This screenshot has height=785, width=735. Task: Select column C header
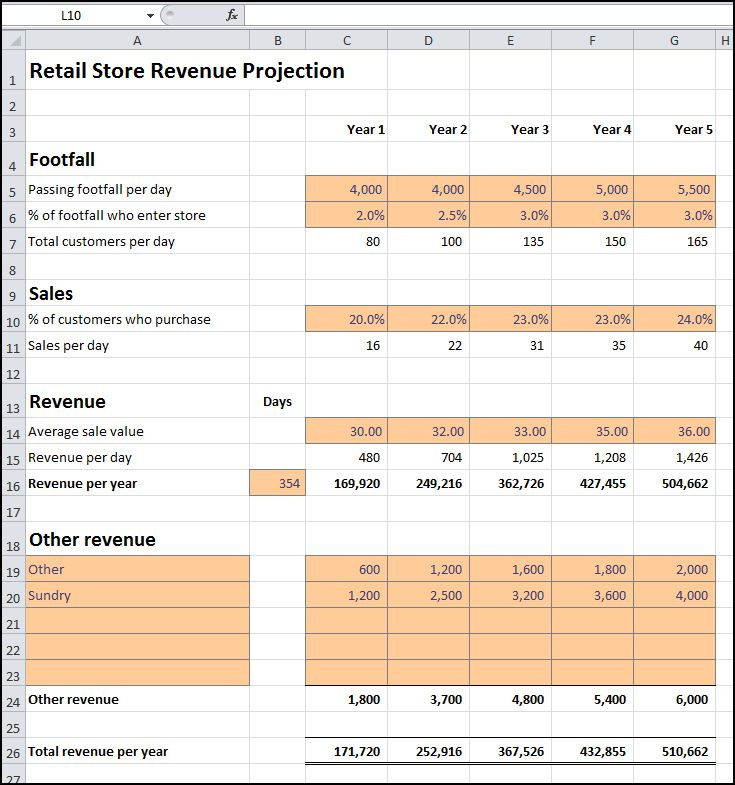346,41
